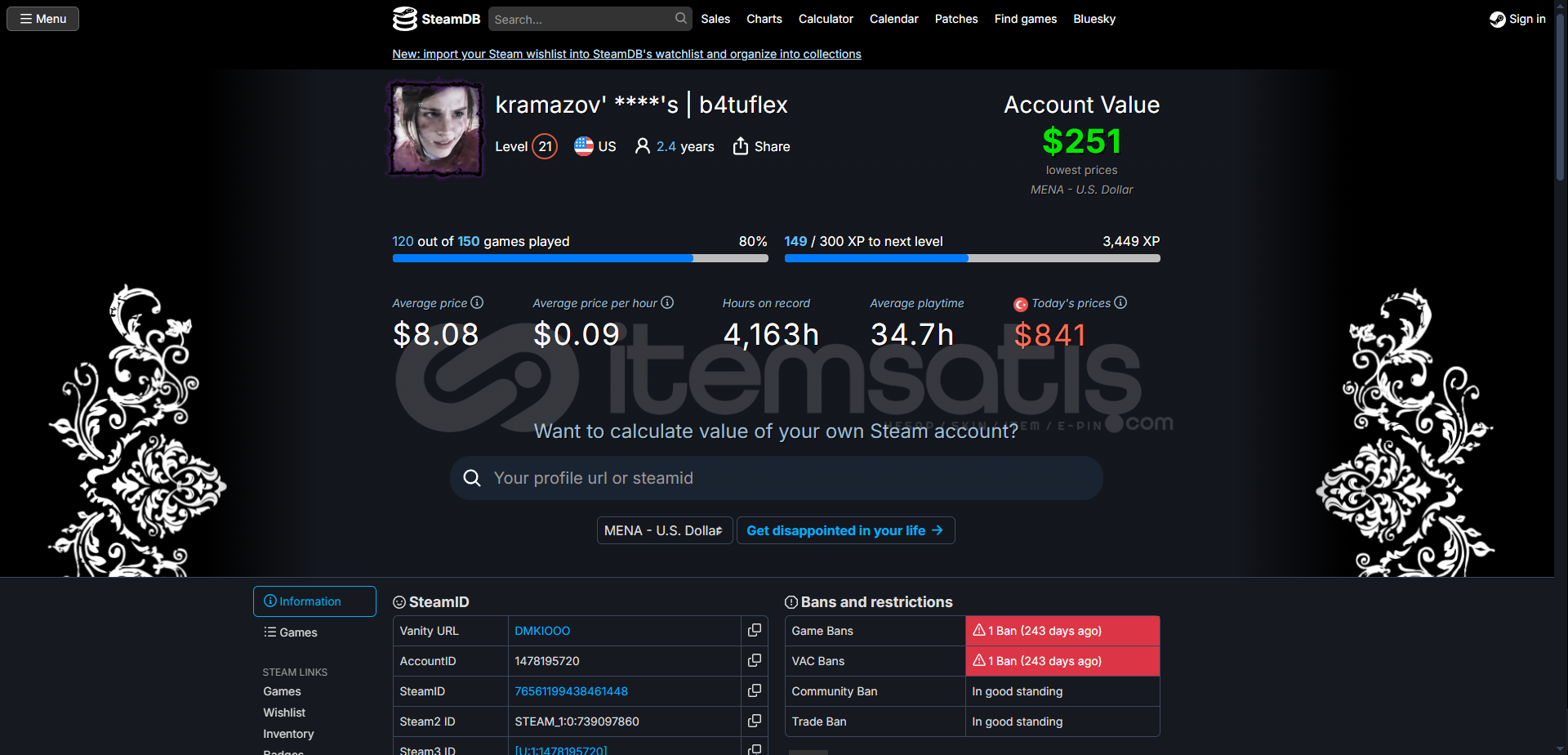
Task: Open the Patches page
Action: click(x=956, y=19)
